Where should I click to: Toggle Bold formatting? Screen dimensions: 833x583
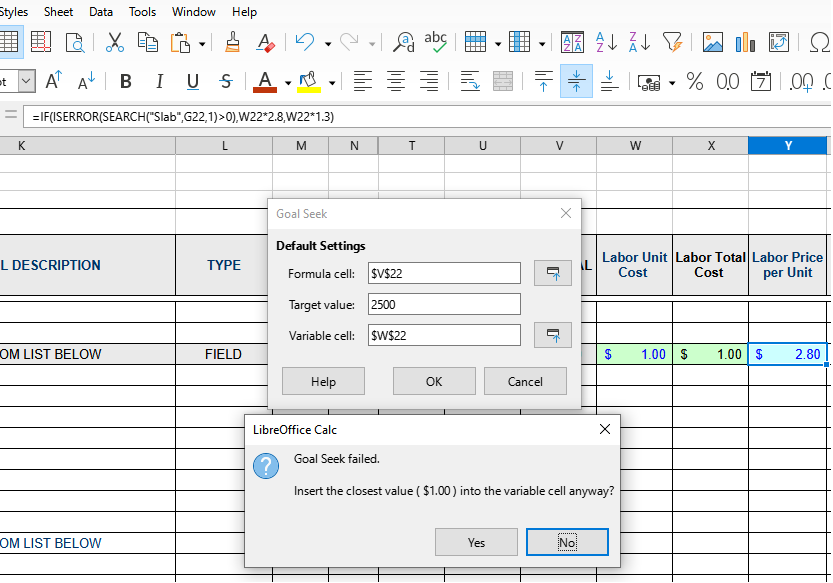(x=126, y=81)
